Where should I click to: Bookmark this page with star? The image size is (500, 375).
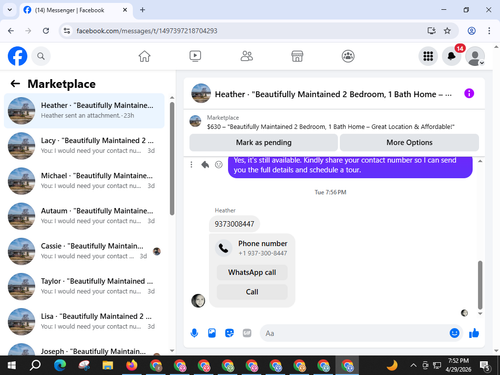click(447, 31)
